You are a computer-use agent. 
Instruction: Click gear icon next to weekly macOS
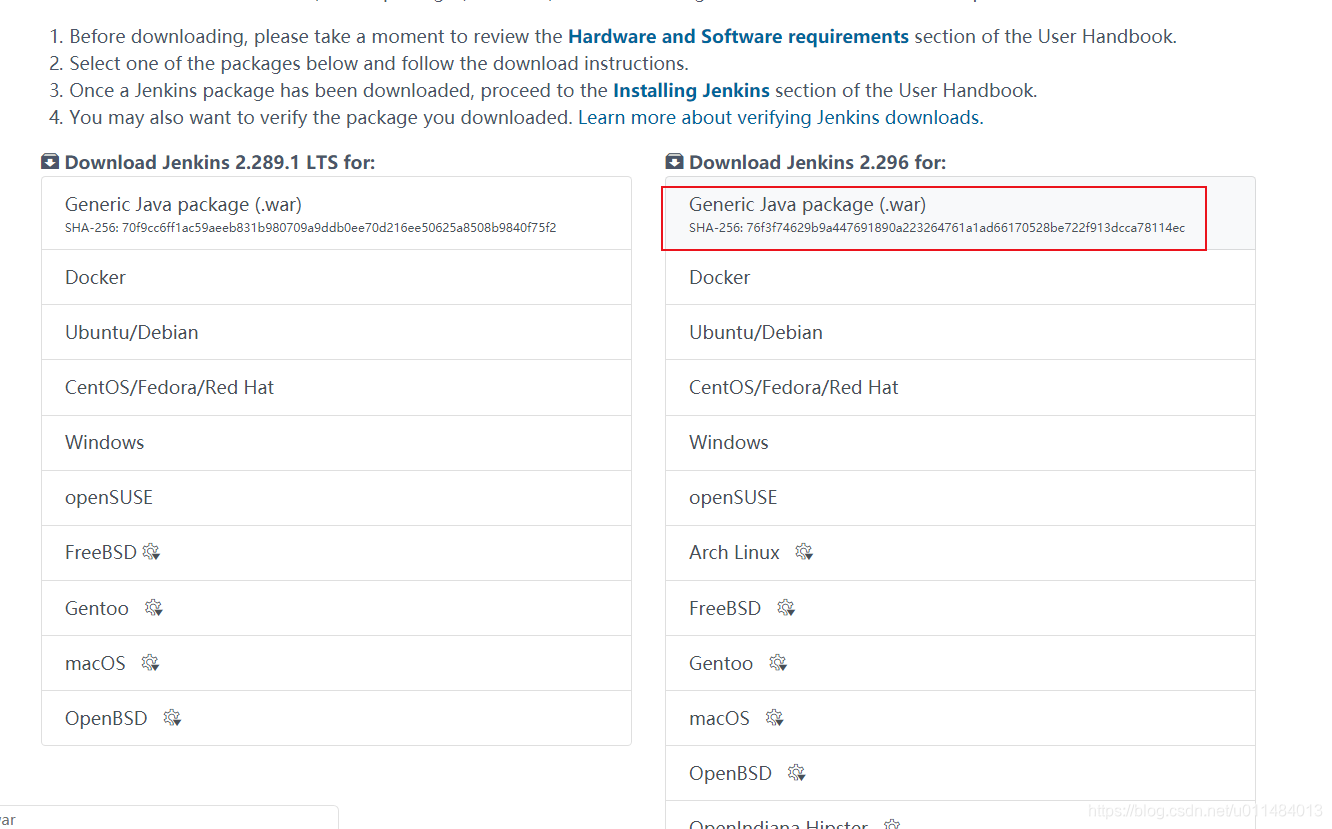pyautogui.click(x=775, y=718)
